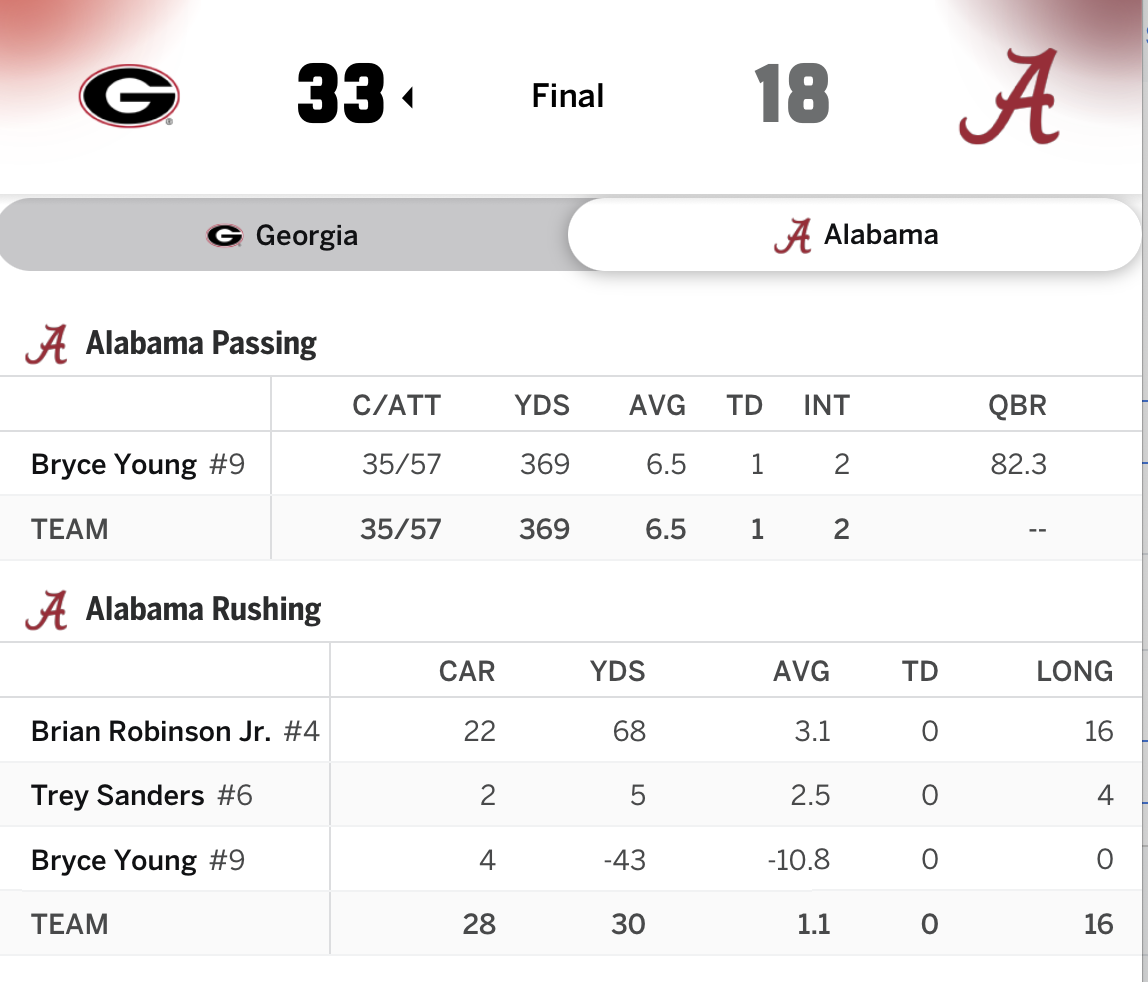The width and height of the screenshot is (1148, 982).
Task: Open Bryce Young's profile in the passing table
Action: pos(114,464)
